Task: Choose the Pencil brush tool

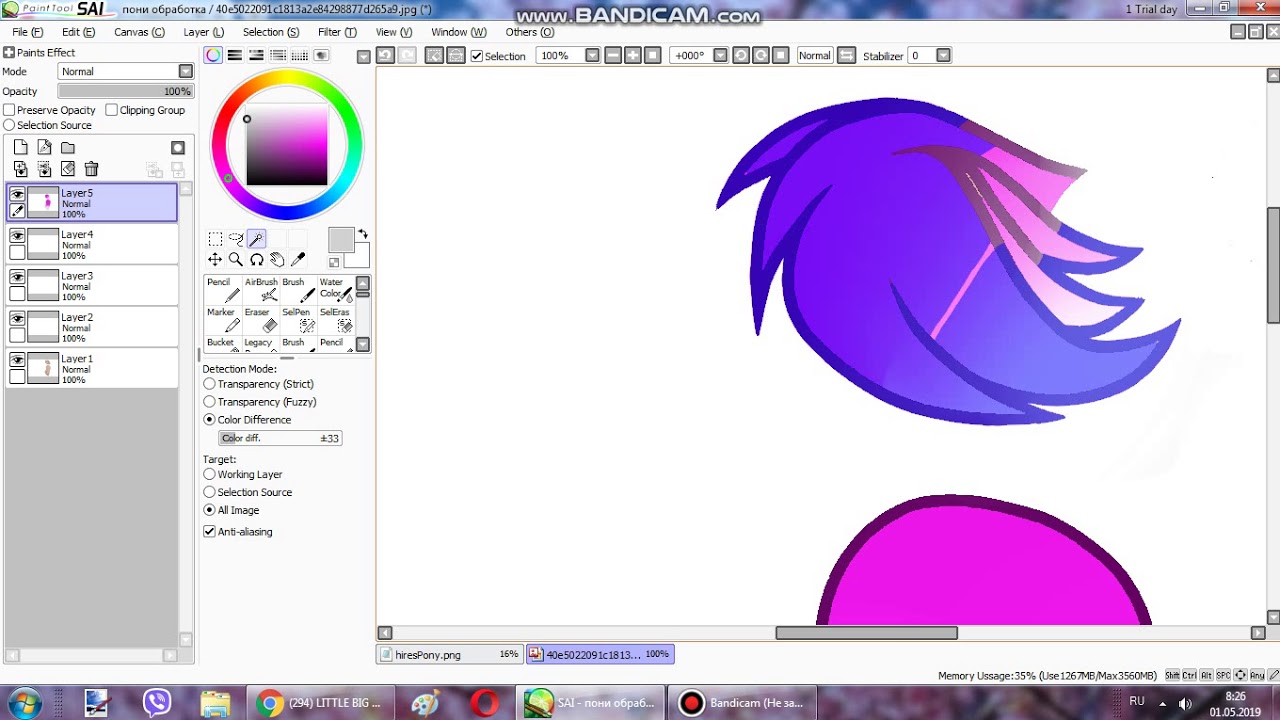Action: pos(224,289)
